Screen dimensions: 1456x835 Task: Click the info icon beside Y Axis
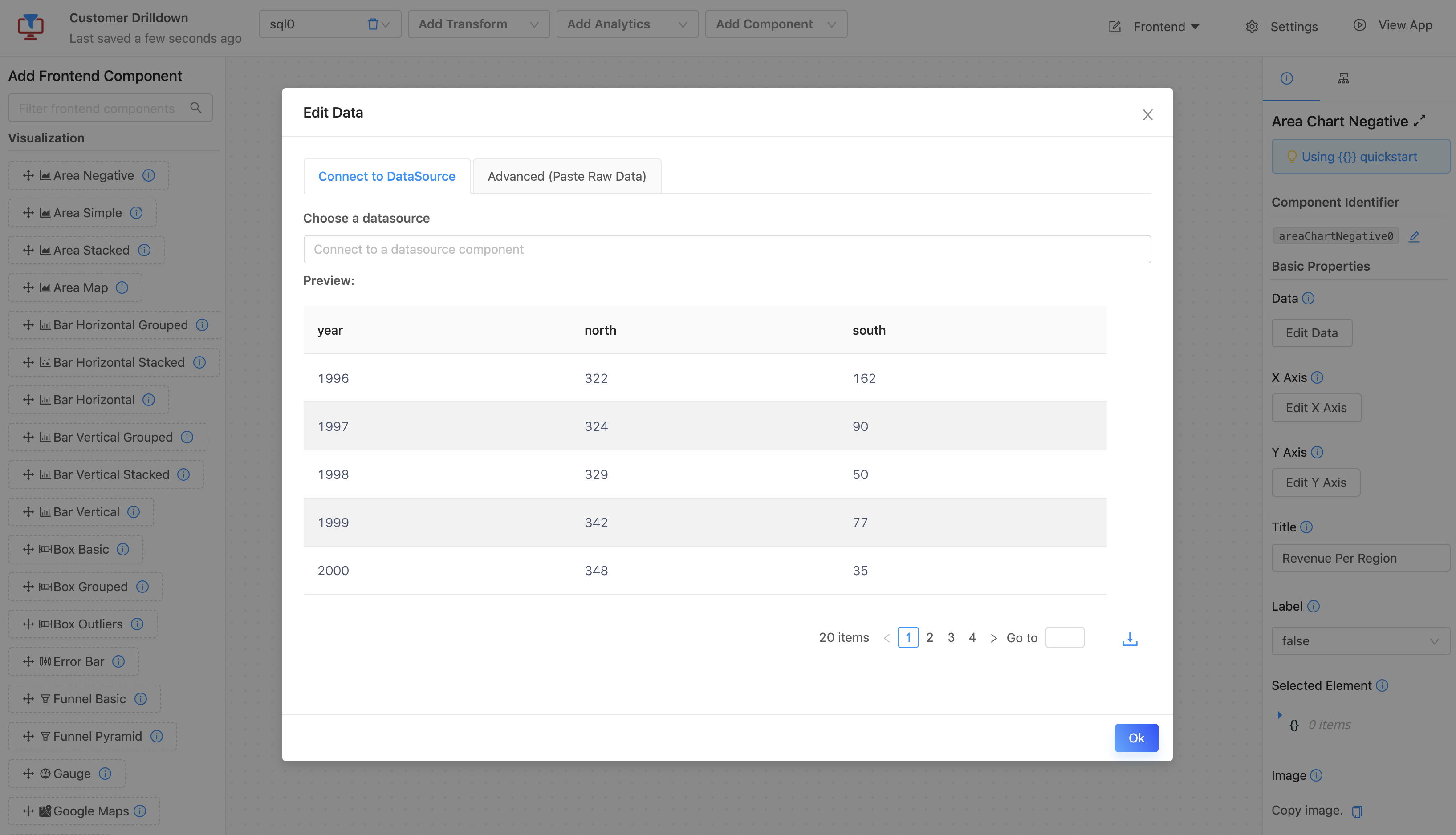point(1317,452)
